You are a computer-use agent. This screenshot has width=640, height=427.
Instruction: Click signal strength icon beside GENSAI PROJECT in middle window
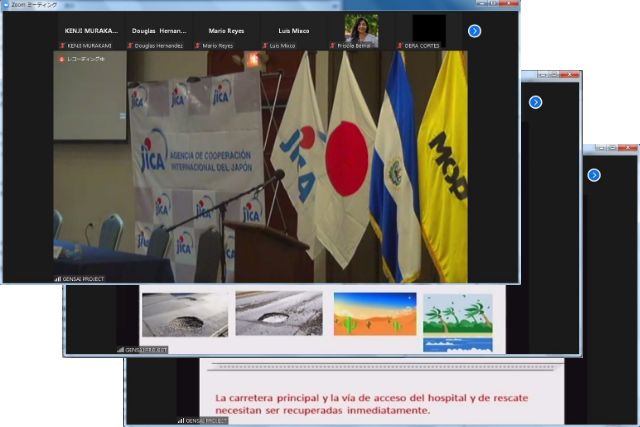120,350
